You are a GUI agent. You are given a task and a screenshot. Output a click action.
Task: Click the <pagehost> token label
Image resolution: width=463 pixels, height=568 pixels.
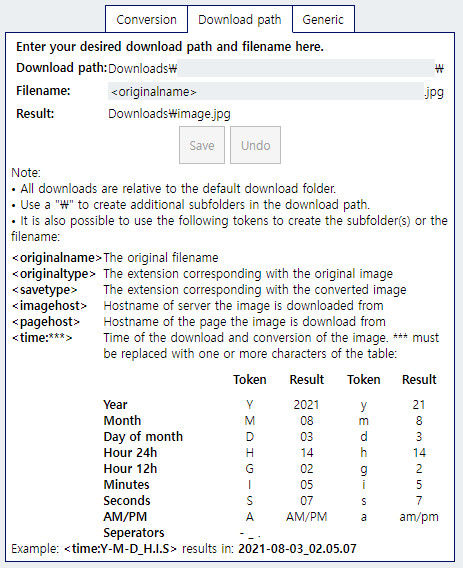[46, 322]
